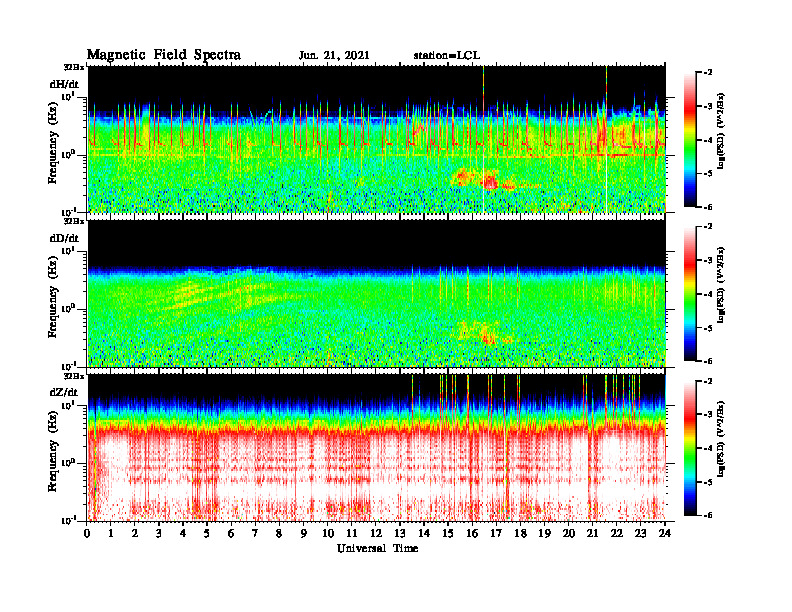Click hour tick label "9" on time axis
Screen dimensions: 792x612
pos(303,534)
